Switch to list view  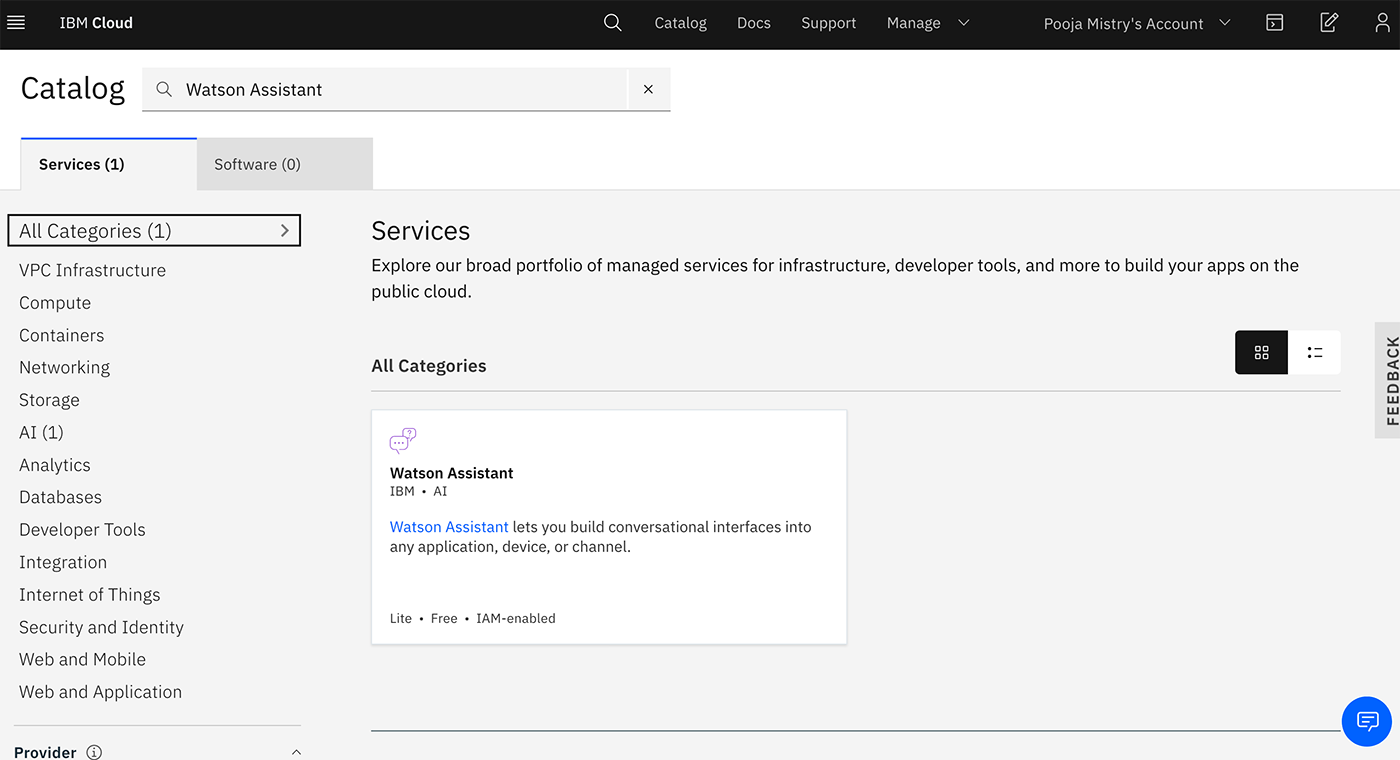click(x=1314, y=352)
